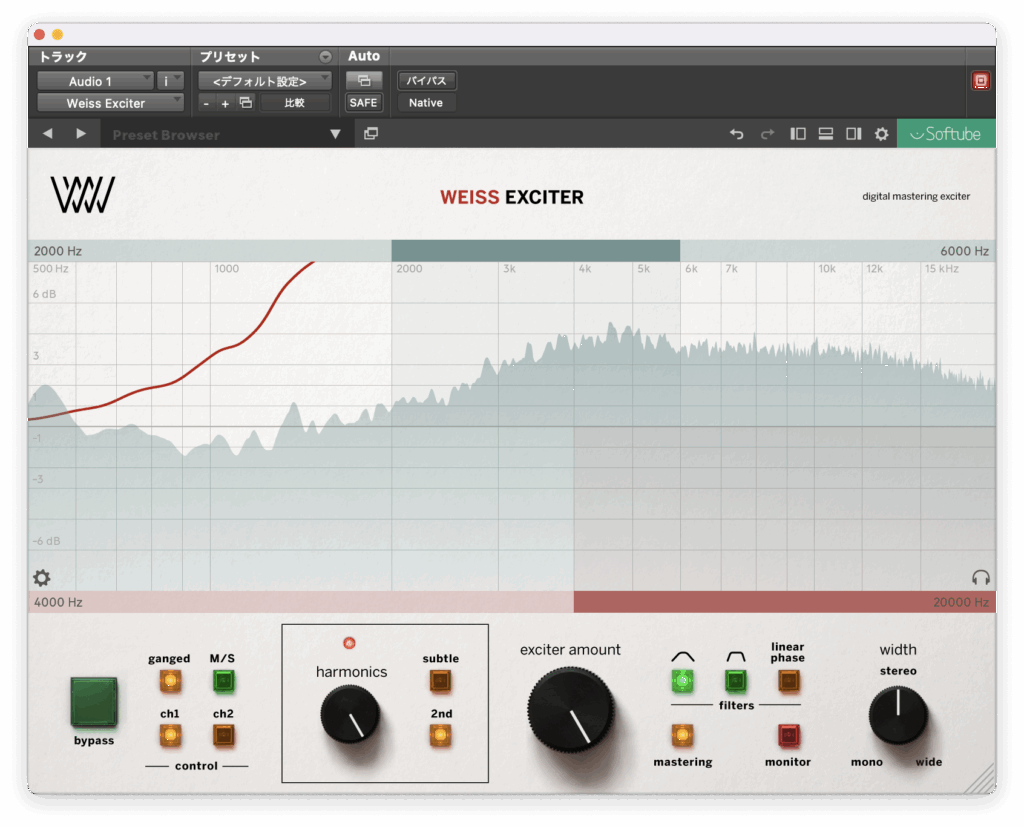Click the バイパス bypass button
1024x827 pixels.
[426, 81]
